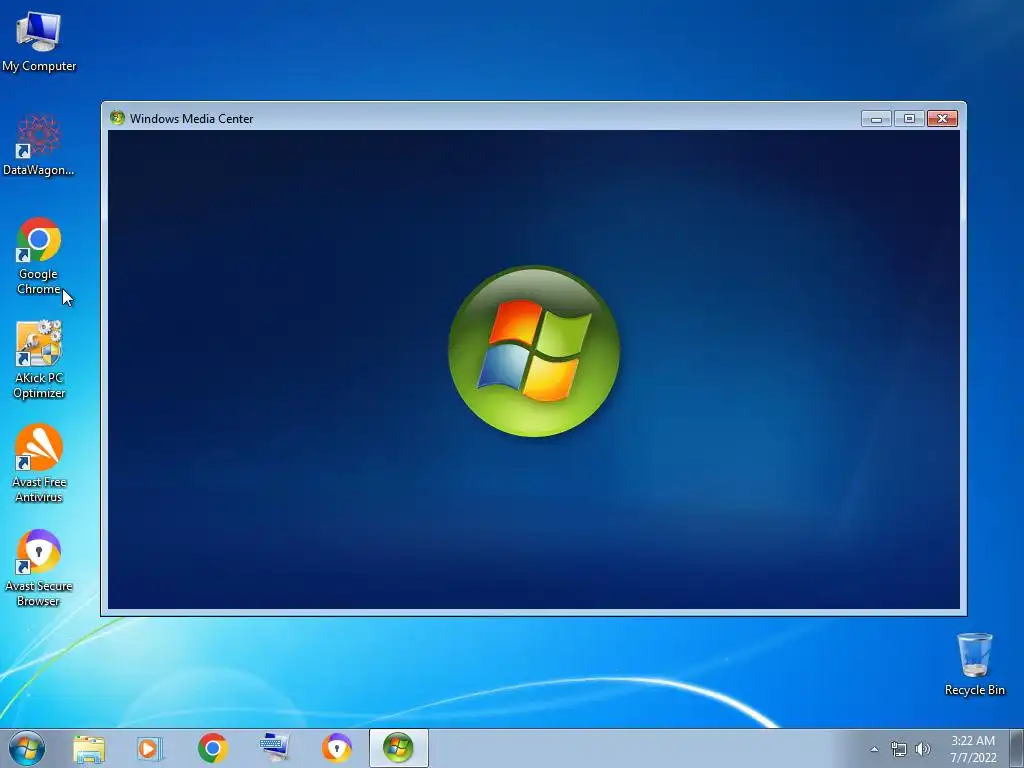The image size is (1024, 768).
Task: Click the green Media Center logo
Action: tap(534, 351)
